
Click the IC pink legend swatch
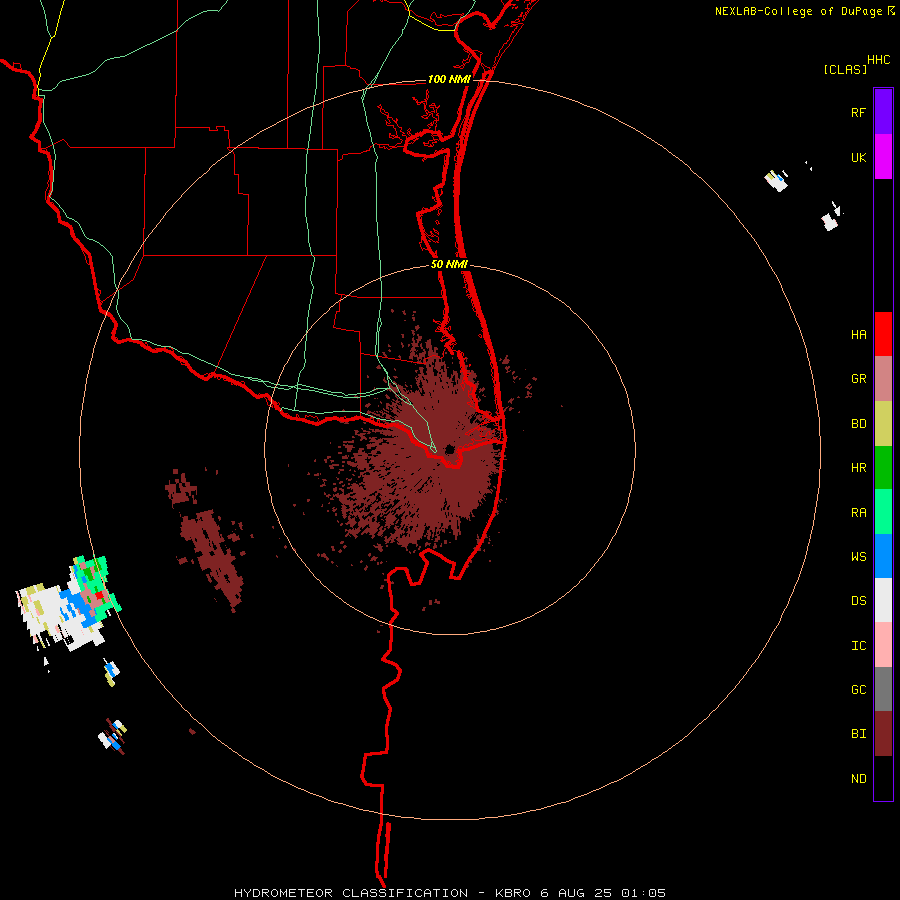[x=883, y=645]
